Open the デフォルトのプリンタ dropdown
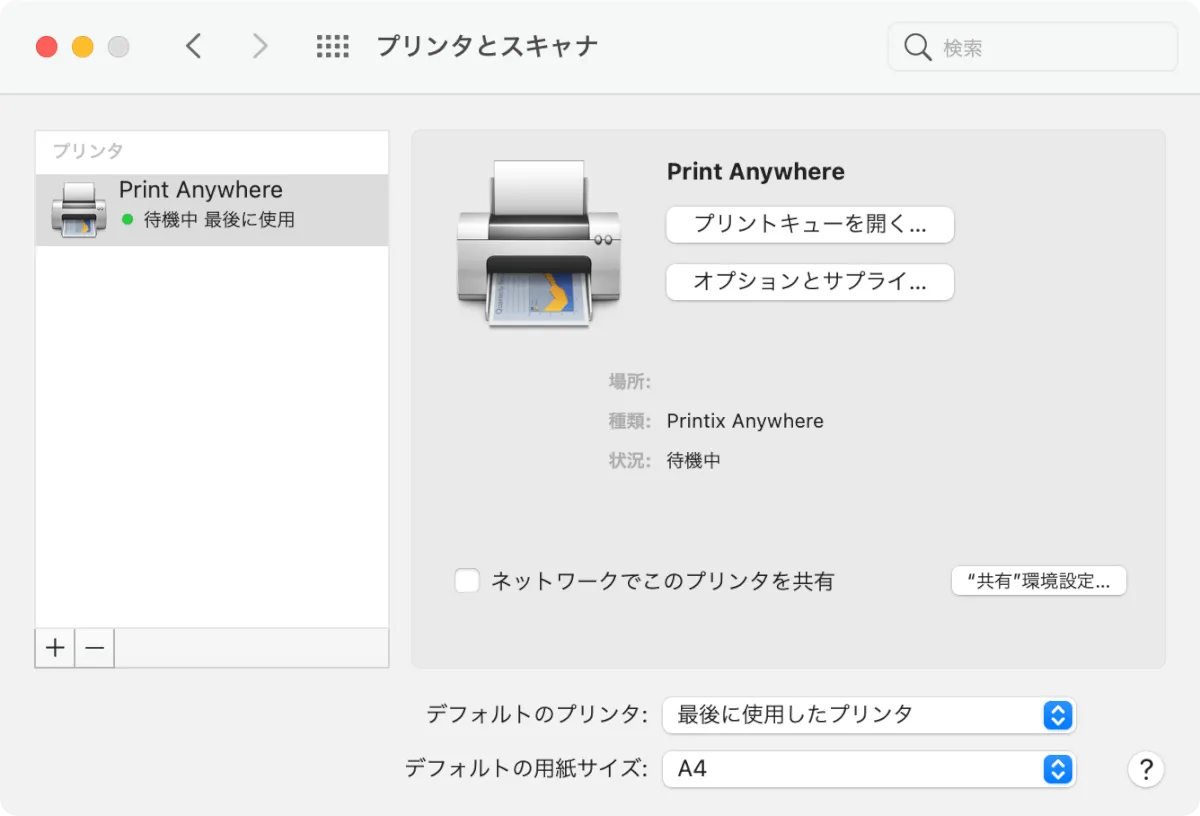This screenshot has width=1200, height=816. point(868,715)
